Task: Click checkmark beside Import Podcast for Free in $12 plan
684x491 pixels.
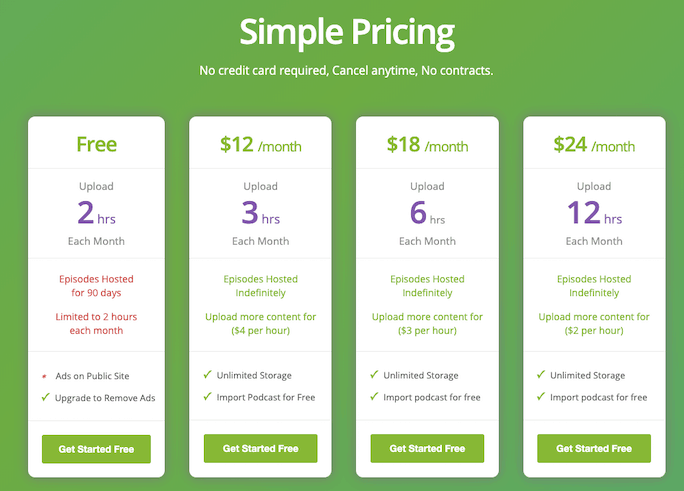Action: click(x=208, y=396)
